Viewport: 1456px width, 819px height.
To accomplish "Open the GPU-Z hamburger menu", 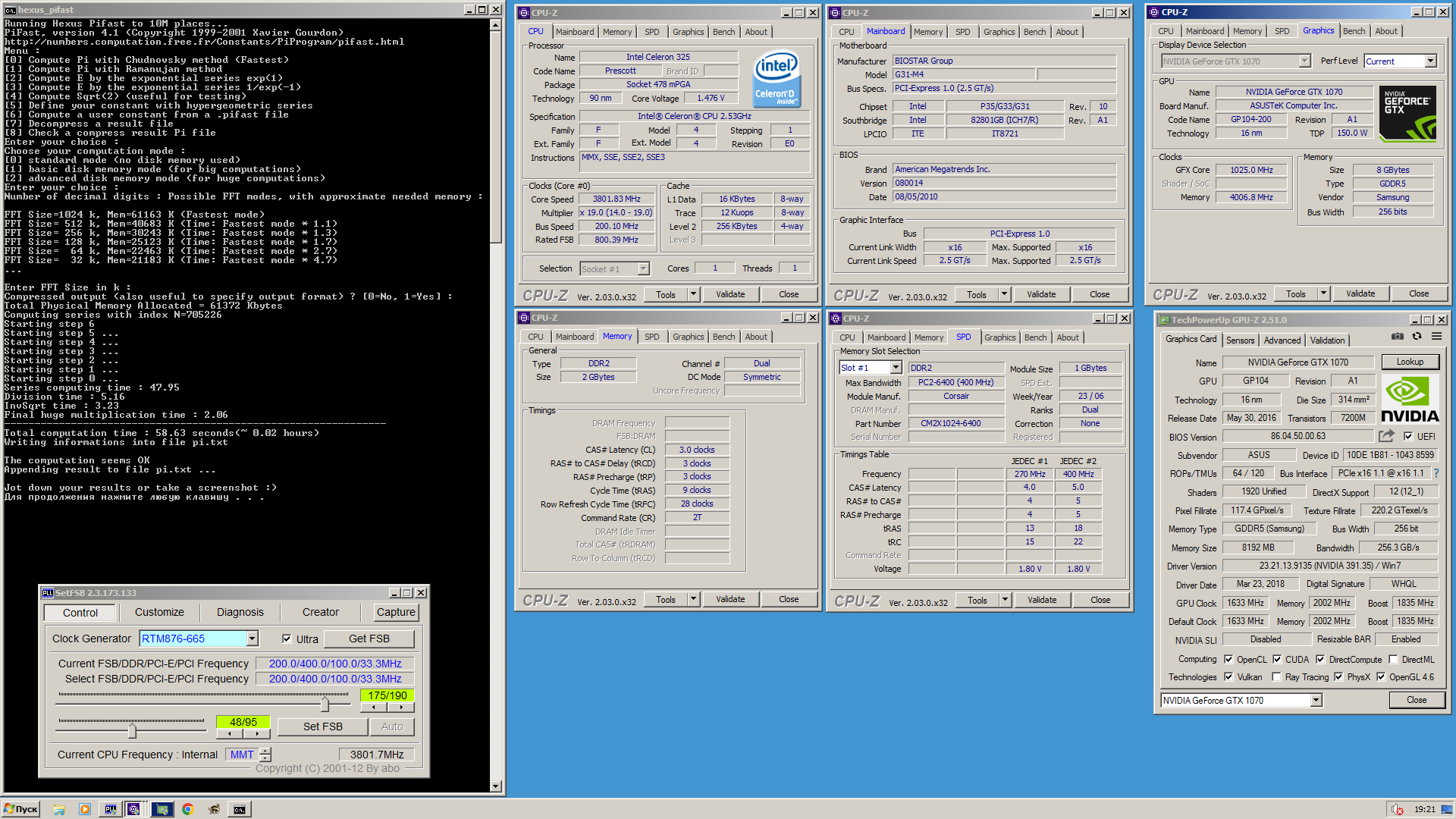I will coord(1436,337).
